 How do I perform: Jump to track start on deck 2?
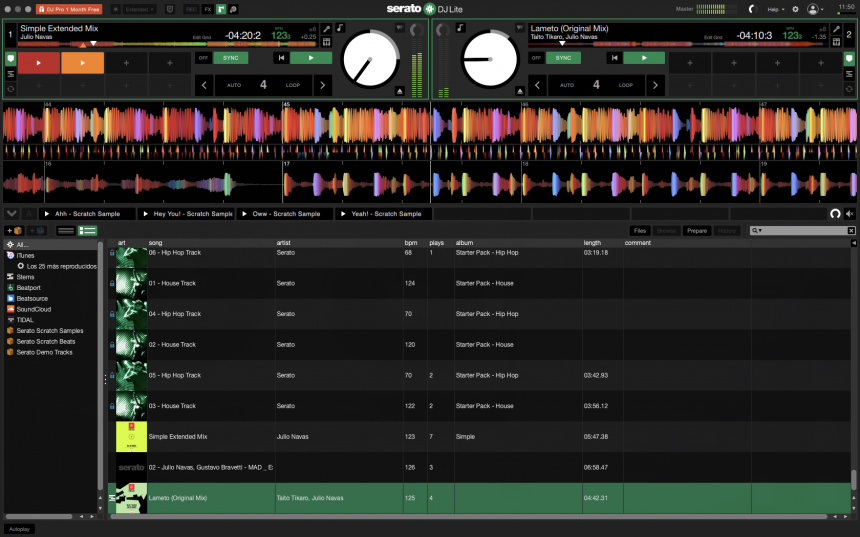[x=614, y=58]
